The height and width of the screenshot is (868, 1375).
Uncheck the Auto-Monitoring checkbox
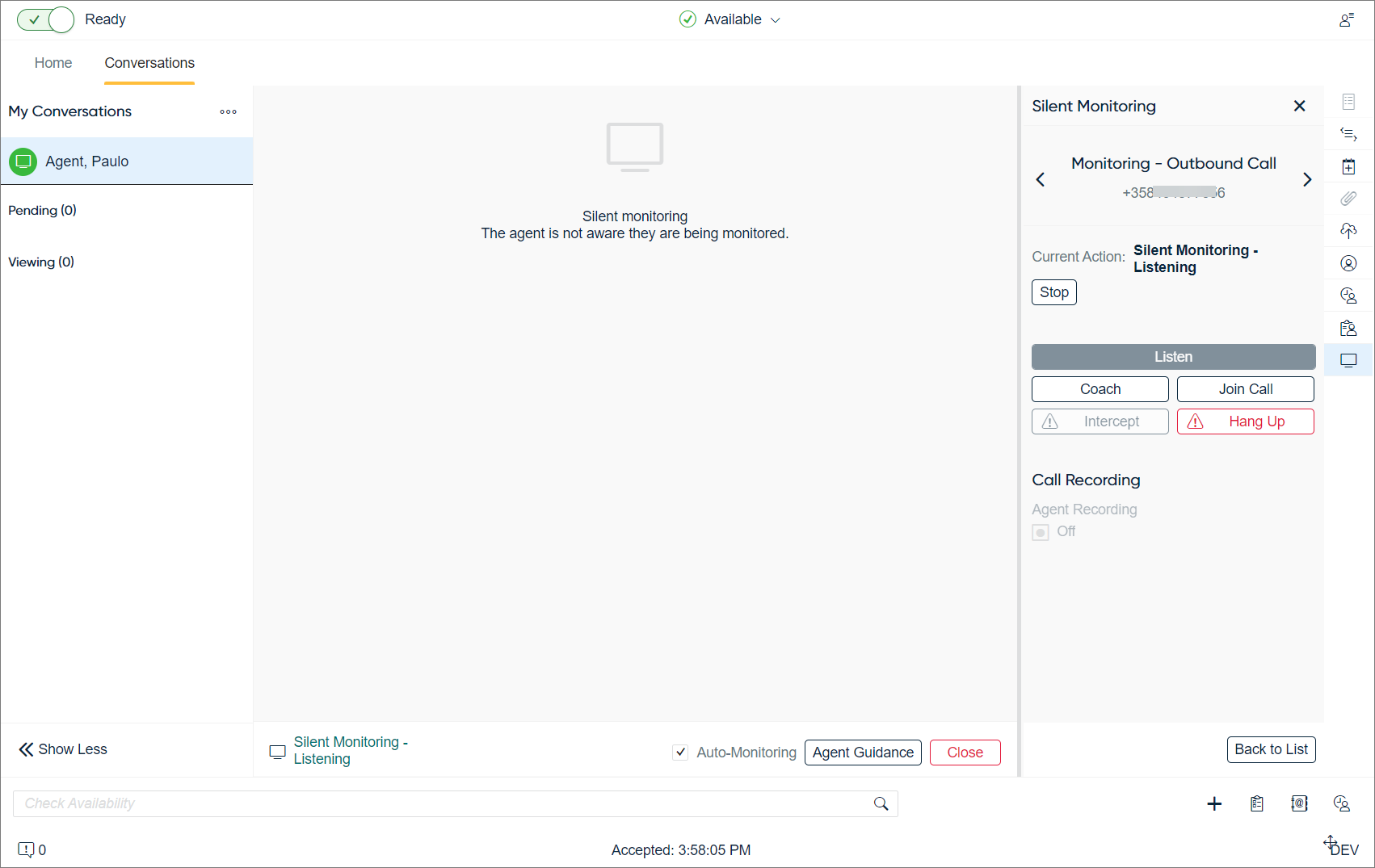(680, 753)
